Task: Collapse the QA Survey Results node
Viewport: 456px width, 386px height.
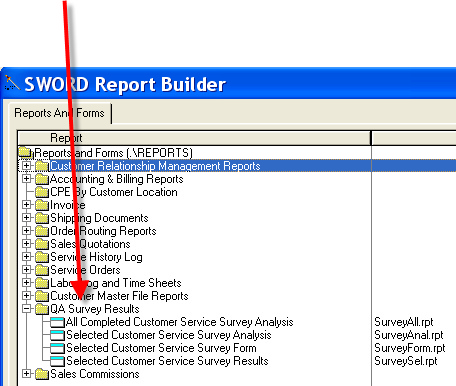Action: (26, 308)
